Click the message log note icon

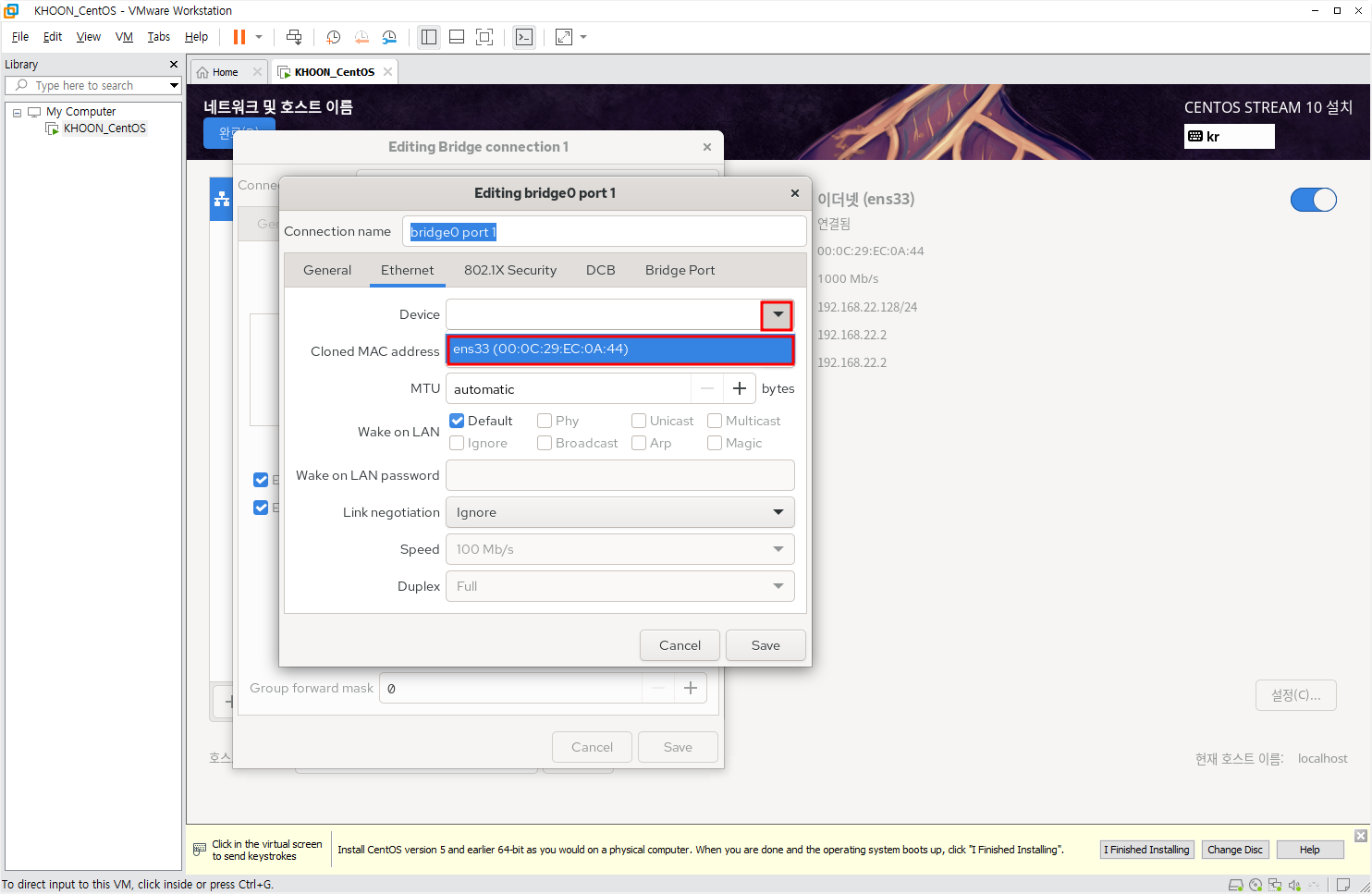point(1343,885)
